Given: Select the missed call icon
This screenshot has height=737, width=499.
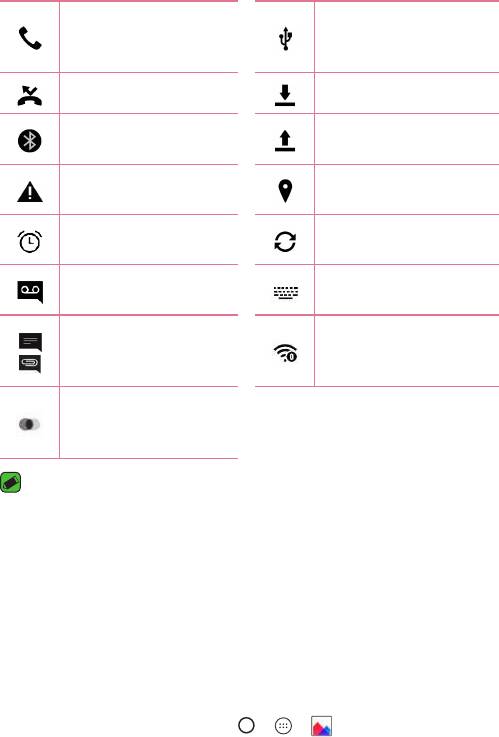Looking at the screenshot, I should [x=30, y=95].
